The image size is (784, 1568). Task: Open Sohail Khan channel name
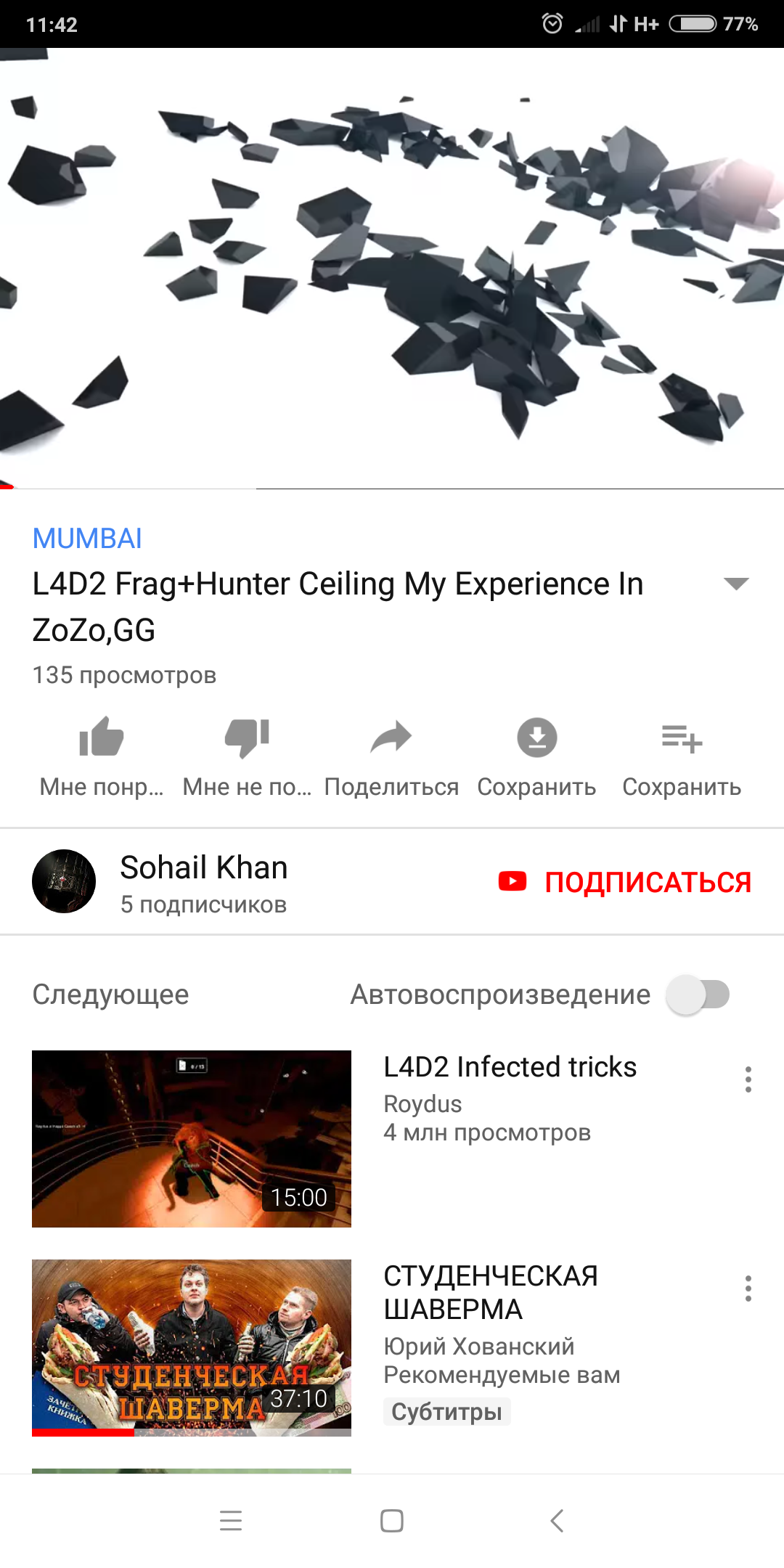click(x=204, y=867)
